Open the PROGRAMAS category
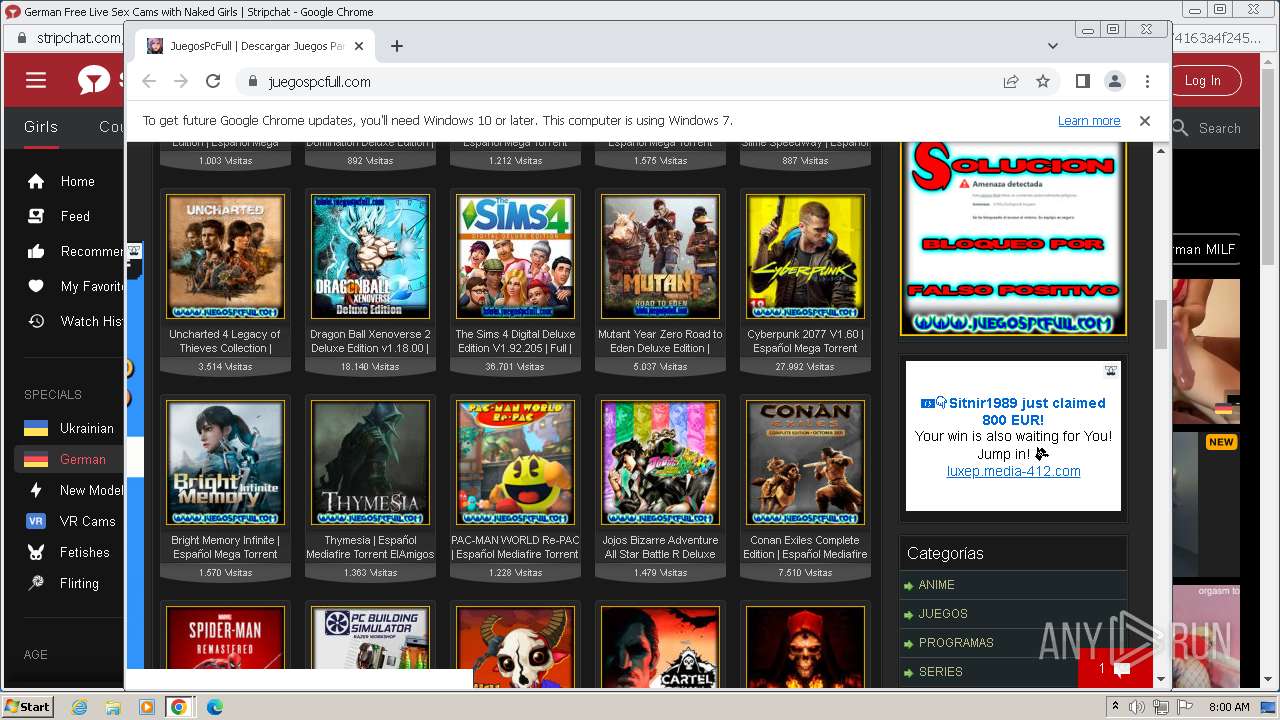The width and height of the screenshot is (1280, 720). point(956,642)
